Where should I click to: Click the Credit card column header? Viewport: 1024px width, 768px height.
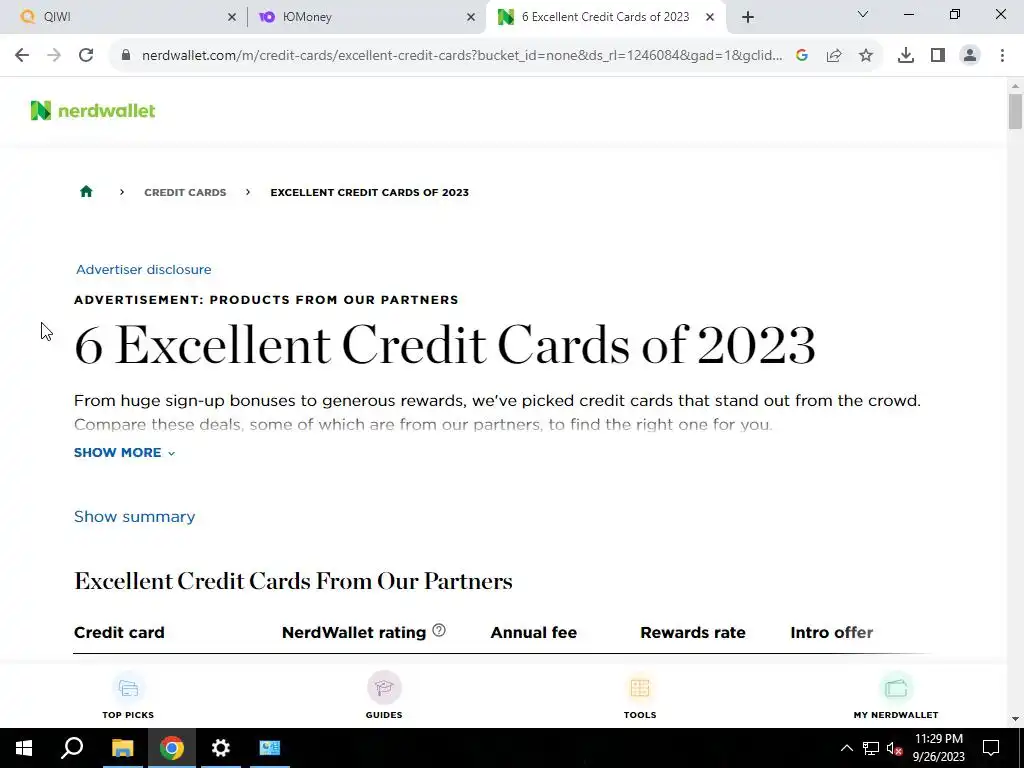(x=119, y=632)
